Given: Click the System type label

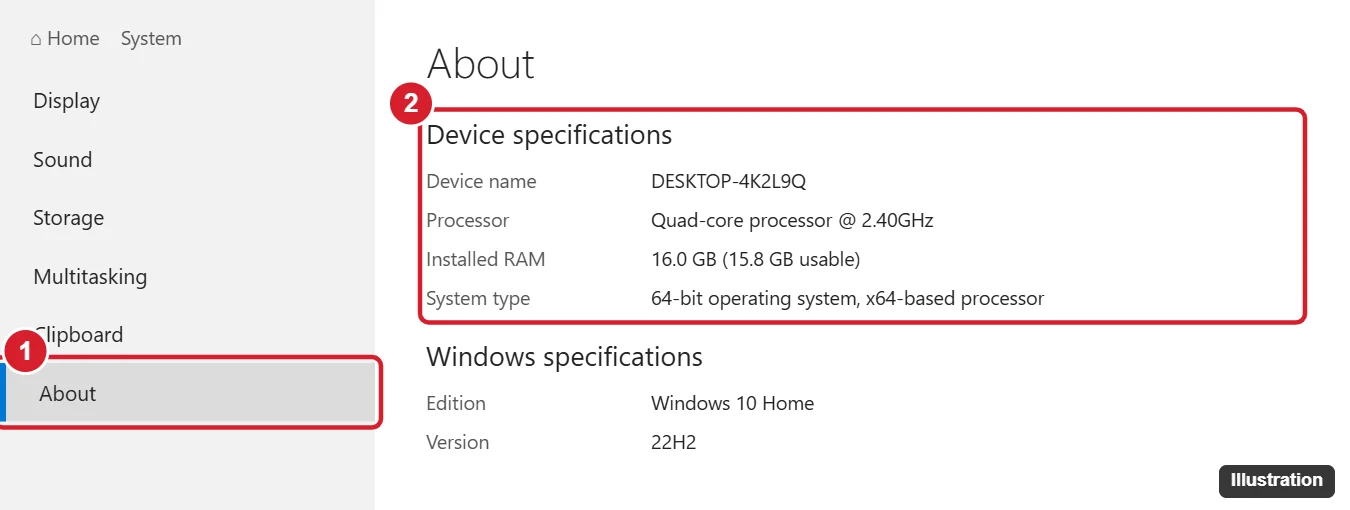Looking at the screenshot, I should pos(478,299).
